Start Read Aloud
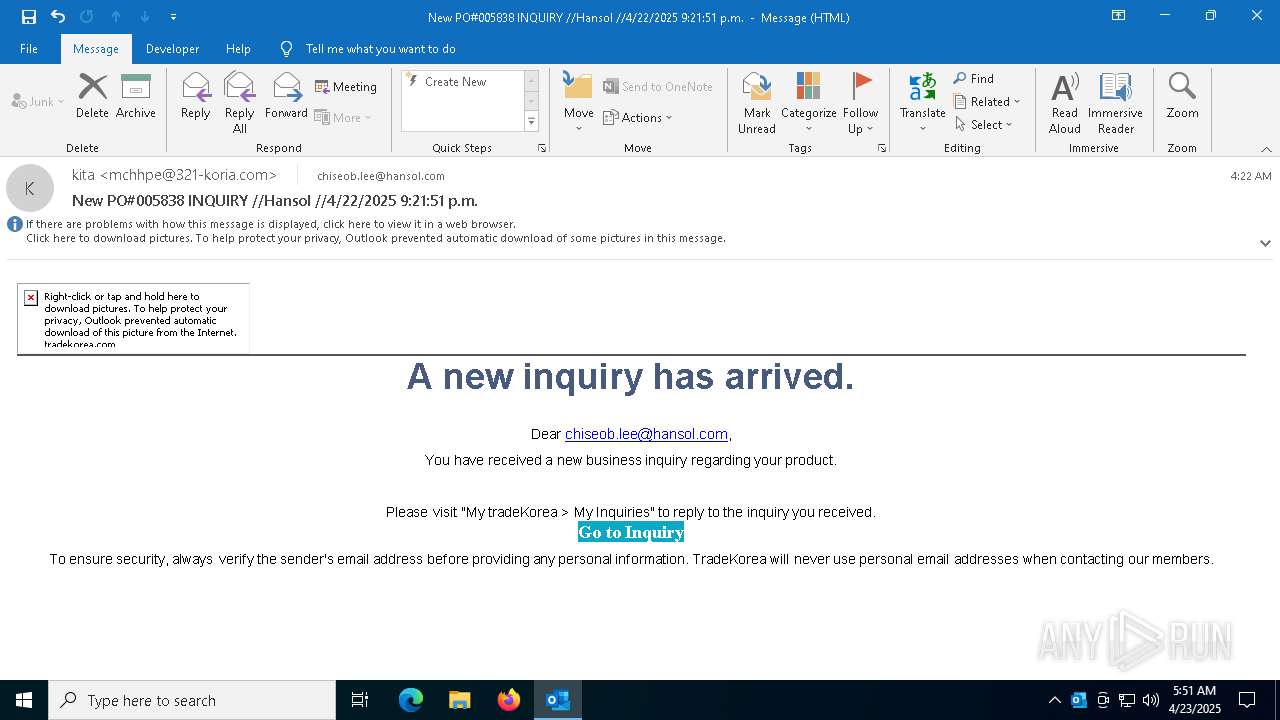Screen dimensions: 1280x720 [x=1065, y=103]
